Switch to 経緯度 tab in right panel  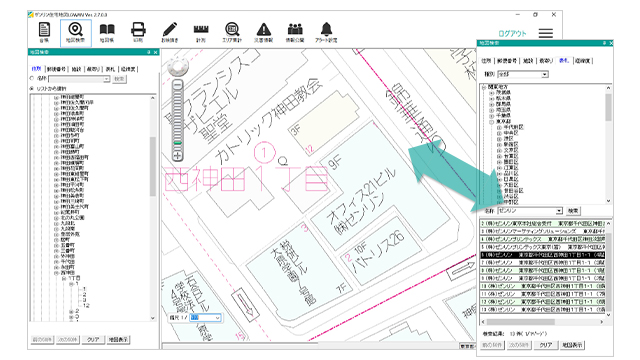[x=583, y=61]
